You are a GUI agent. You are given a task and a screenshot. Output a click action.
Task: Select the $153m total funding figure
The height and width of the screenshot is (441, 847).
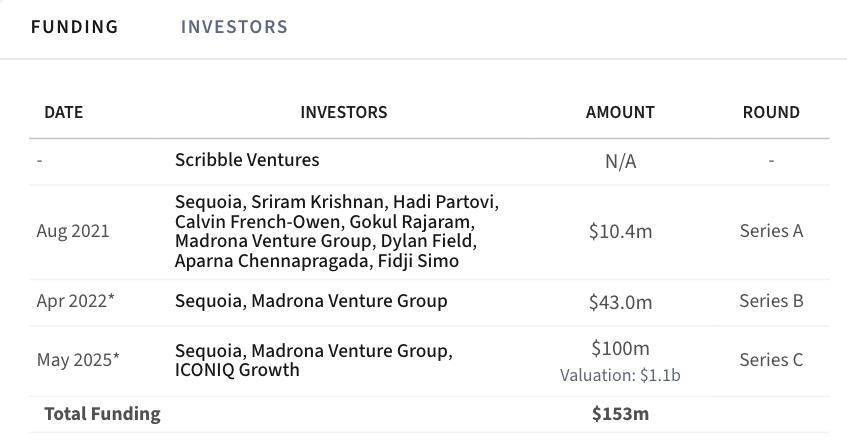pyautogui.click(x=620, y=414)
